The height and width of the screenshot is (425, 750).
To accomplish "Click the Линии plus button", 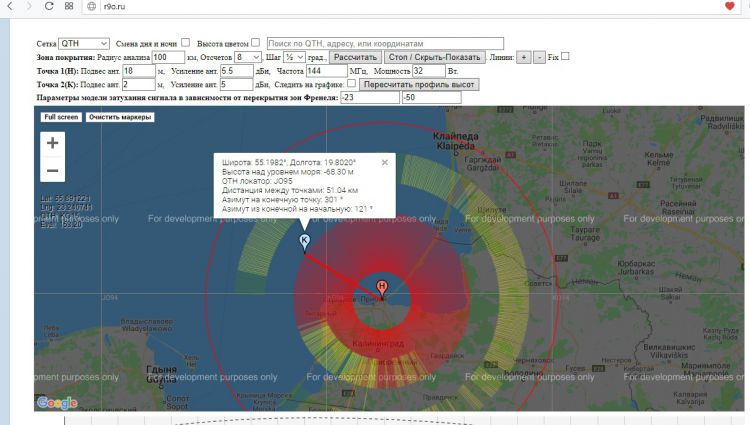I will pos(524,57).
